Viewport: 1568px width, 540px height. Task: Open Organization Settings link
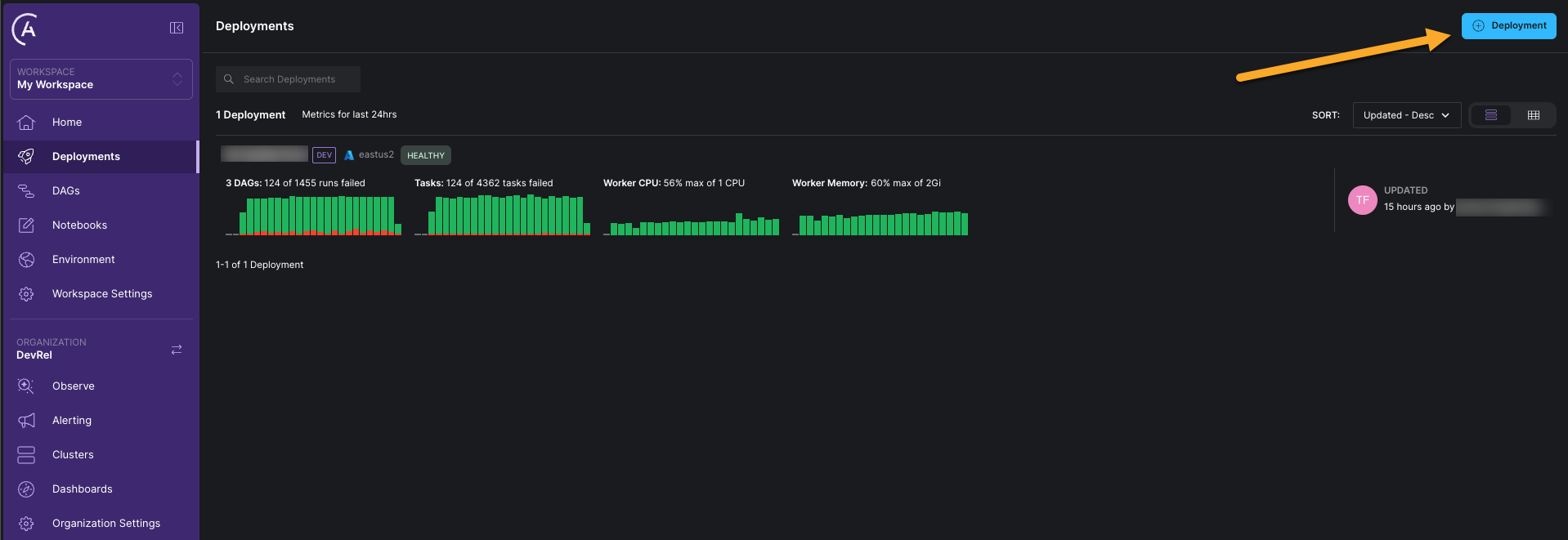pos(106,524)
